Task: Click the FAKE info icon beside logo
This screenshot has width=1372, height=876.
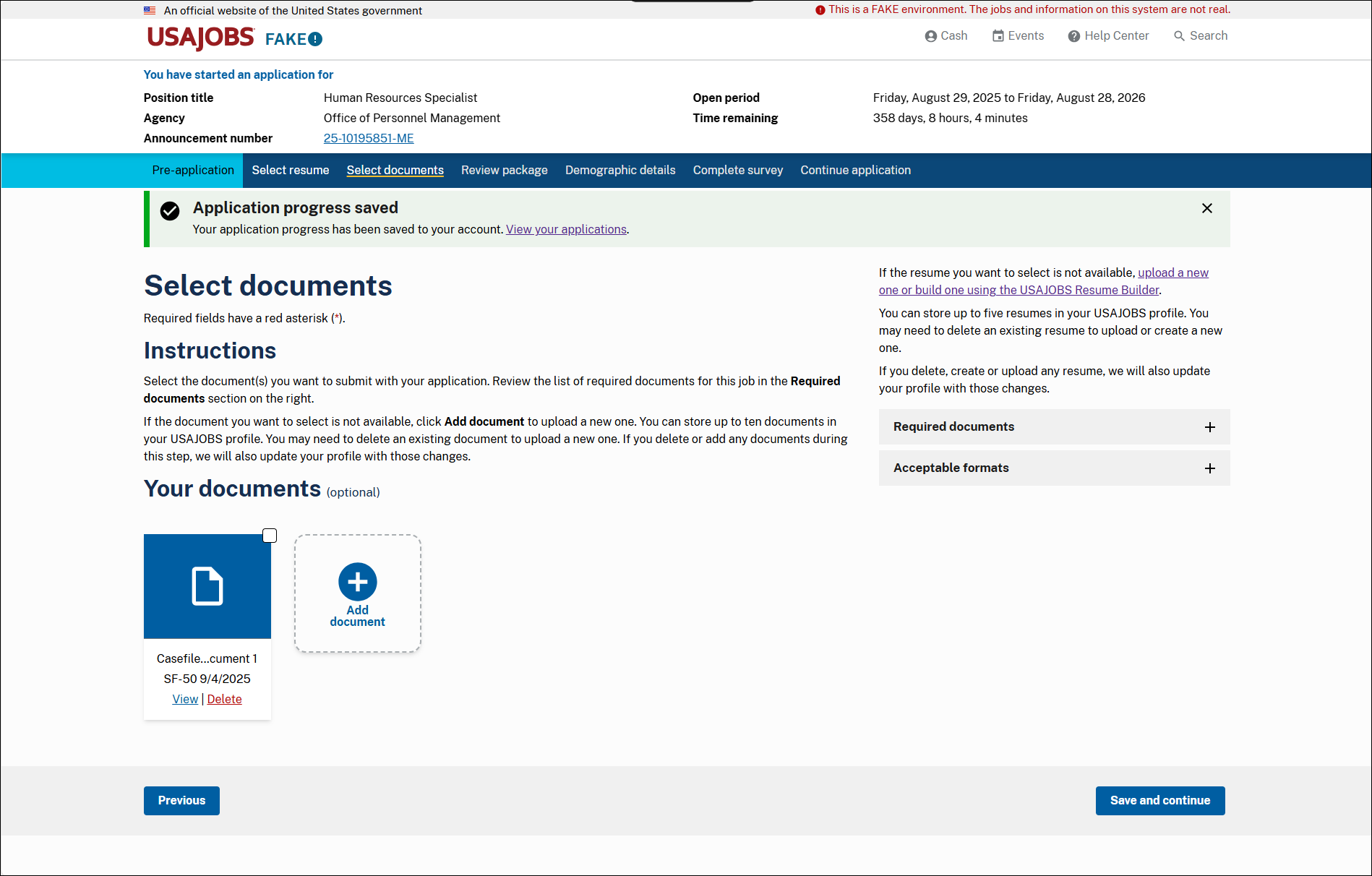Action: 315,39
